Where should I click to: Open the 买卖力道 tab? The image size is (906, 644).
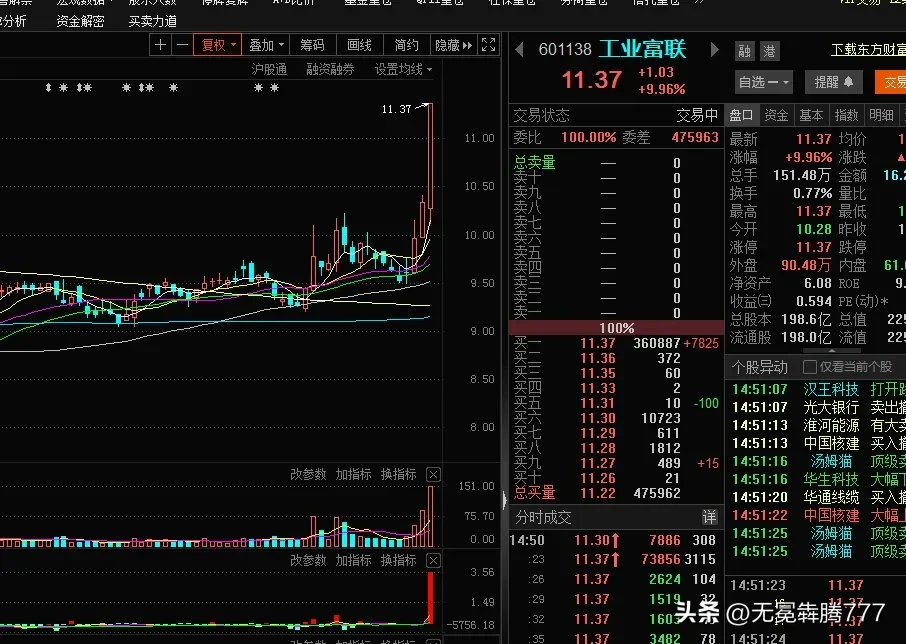pos(153,21)
